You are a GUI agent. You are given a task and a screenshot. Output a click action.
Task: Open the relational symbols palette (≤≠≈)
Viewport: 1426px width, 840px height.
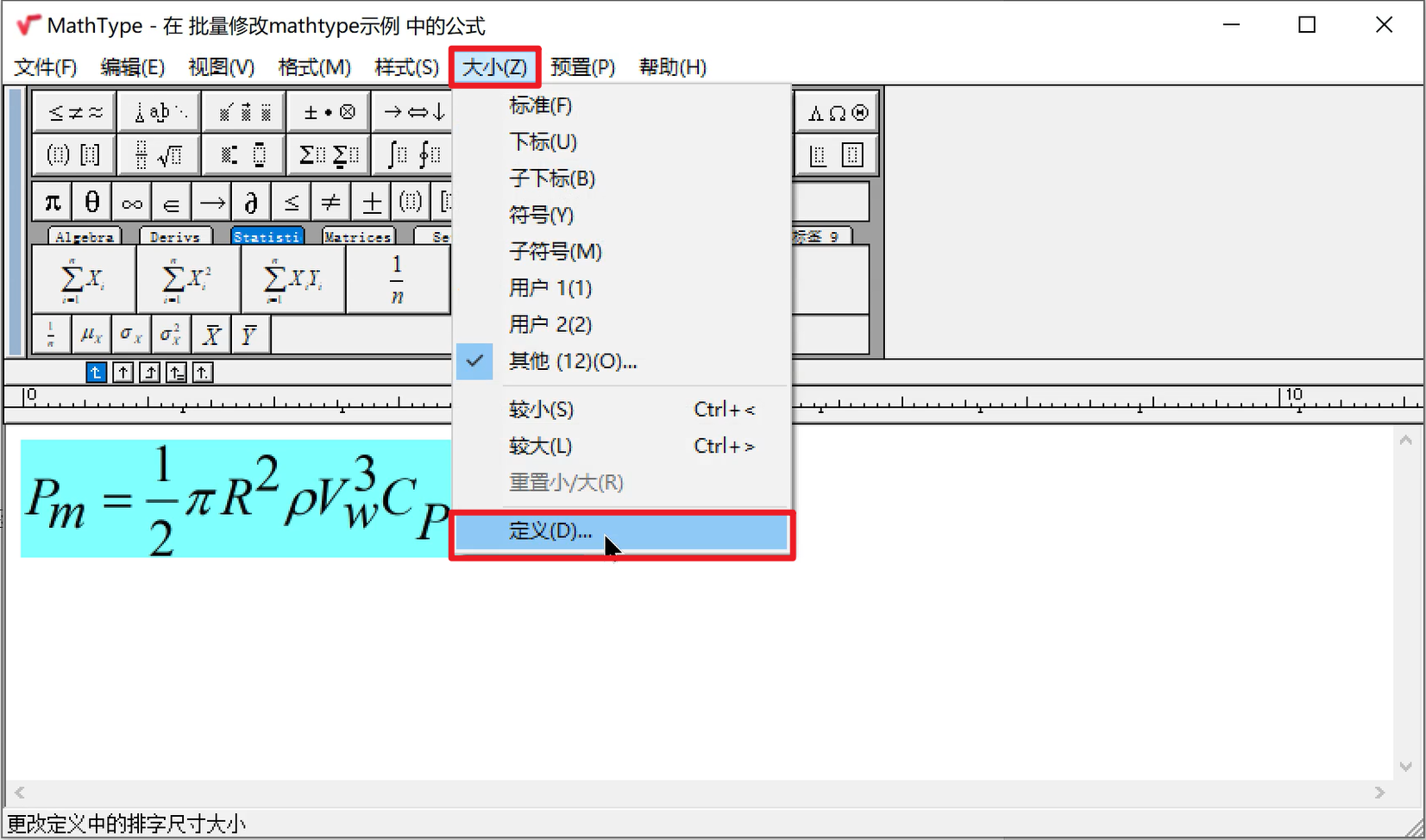[75, 112]
